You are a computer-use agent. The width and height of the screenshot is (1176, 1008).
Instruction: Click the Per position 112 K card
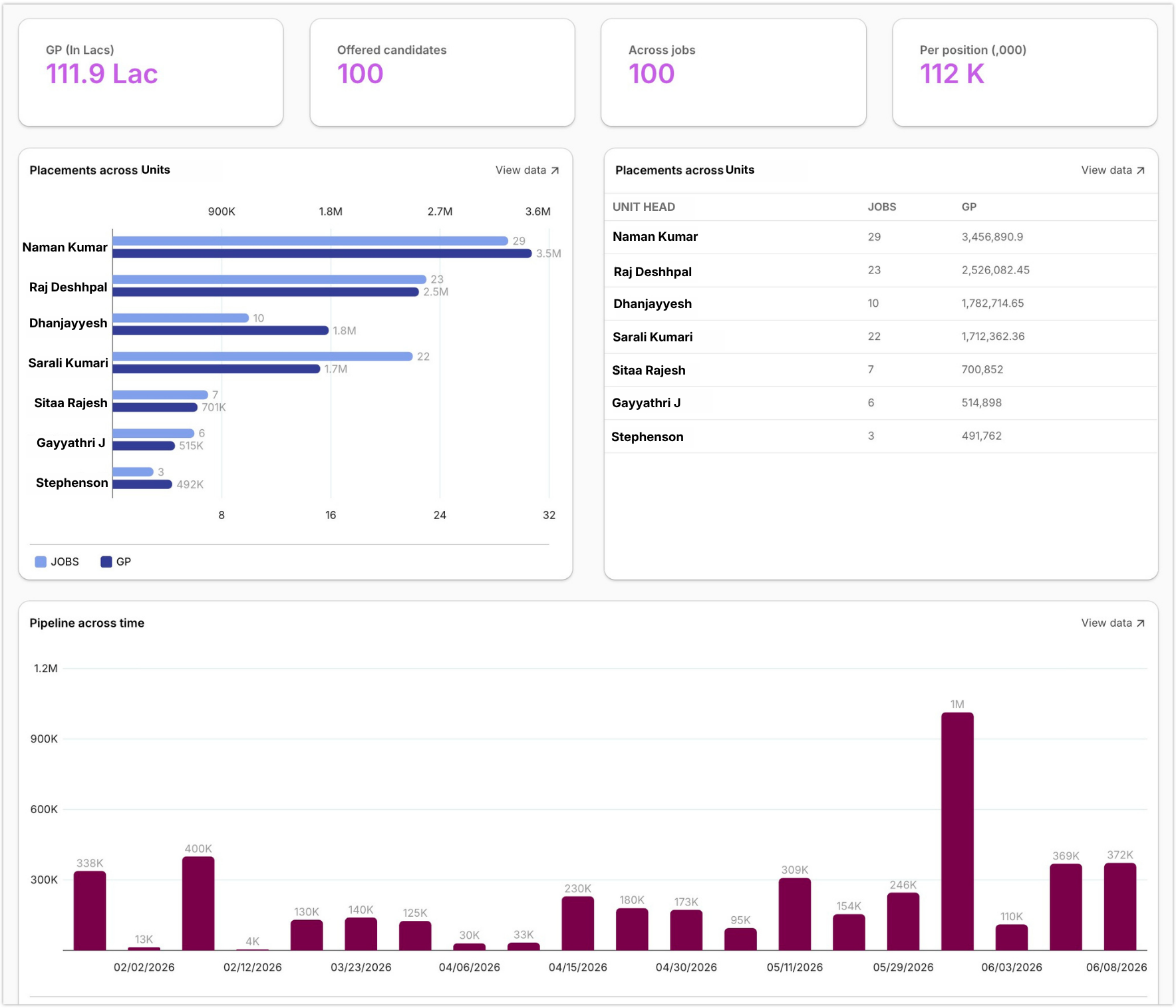[1025, 73]
